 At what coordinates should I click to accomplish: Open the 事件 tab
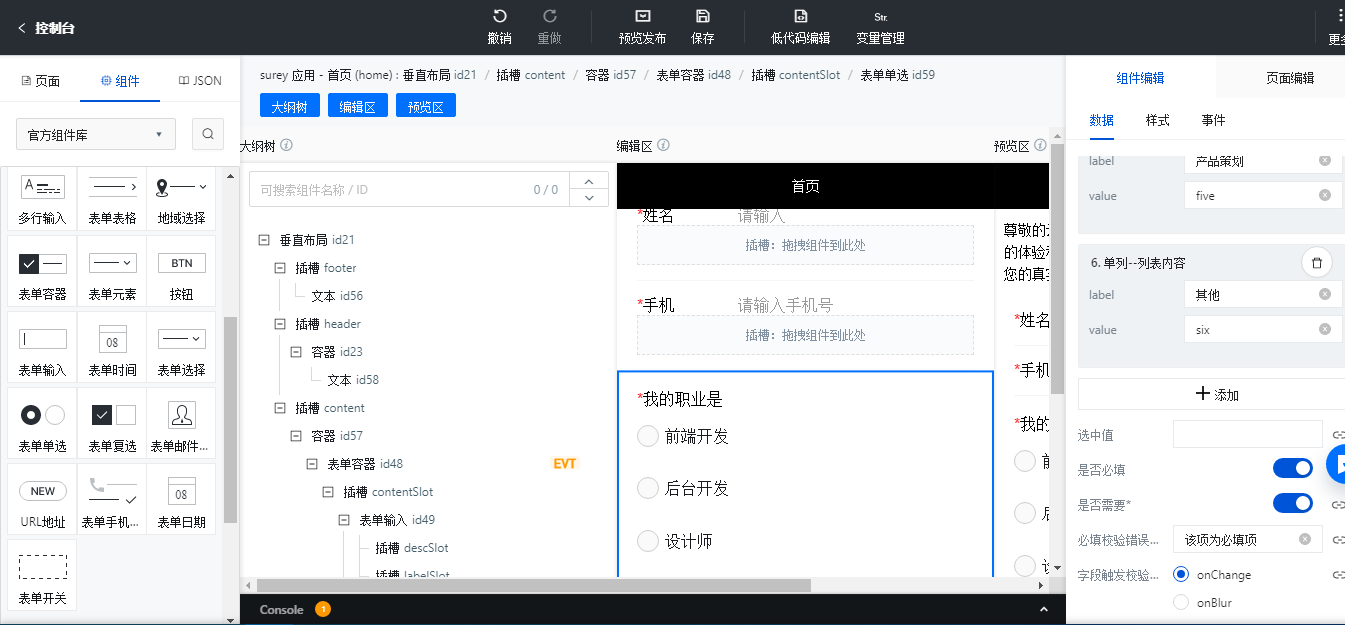pos(1213,120)
